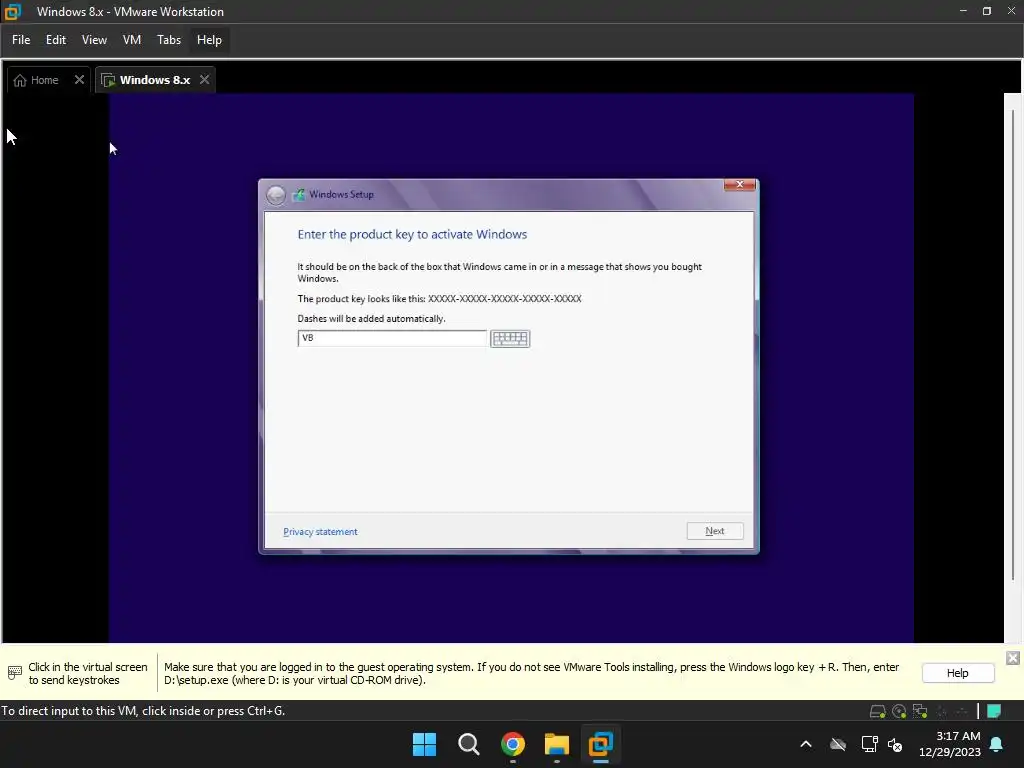Click the product key input field

(x=392, y=338)
